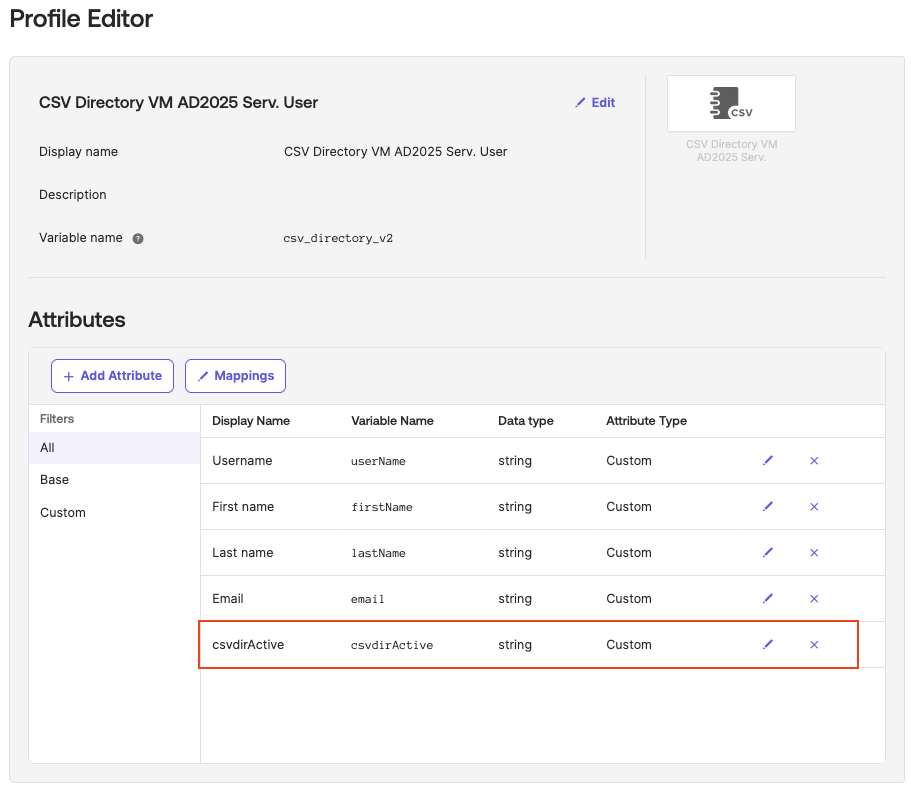
Task: Click the Filters label in sidebar
Action: pyautogui.click(x=57, y=418)
